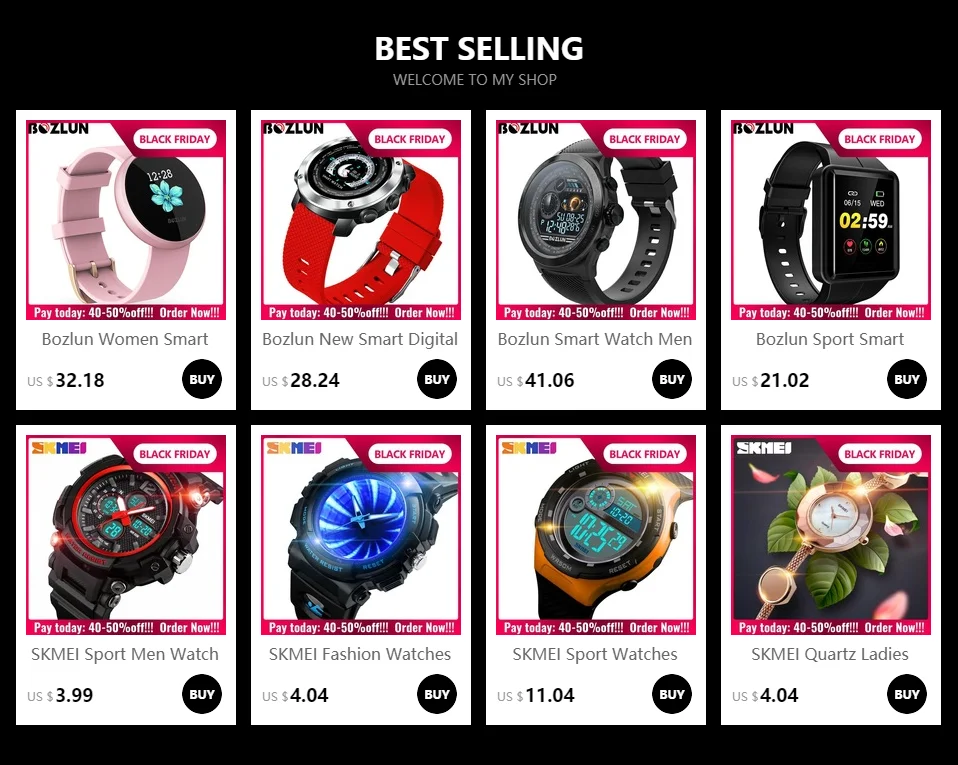The width and height of the screenshot is (958, 765).
Task: Open the pink Bozlun women's watch image
Action: [126, 220]
